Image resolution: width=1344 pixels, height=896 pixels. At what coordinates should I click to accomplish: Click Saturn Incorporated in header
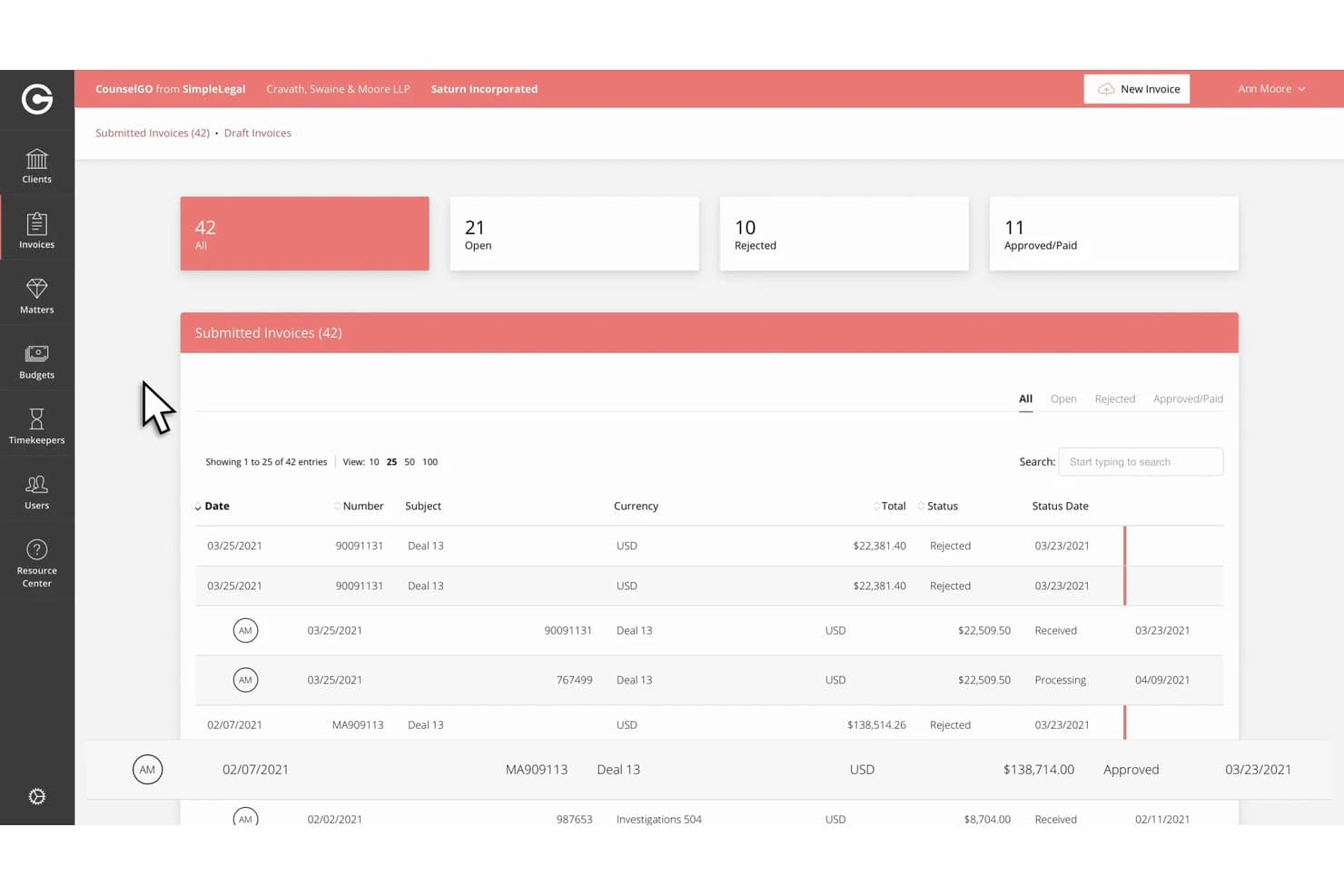[x=484, y=89]
